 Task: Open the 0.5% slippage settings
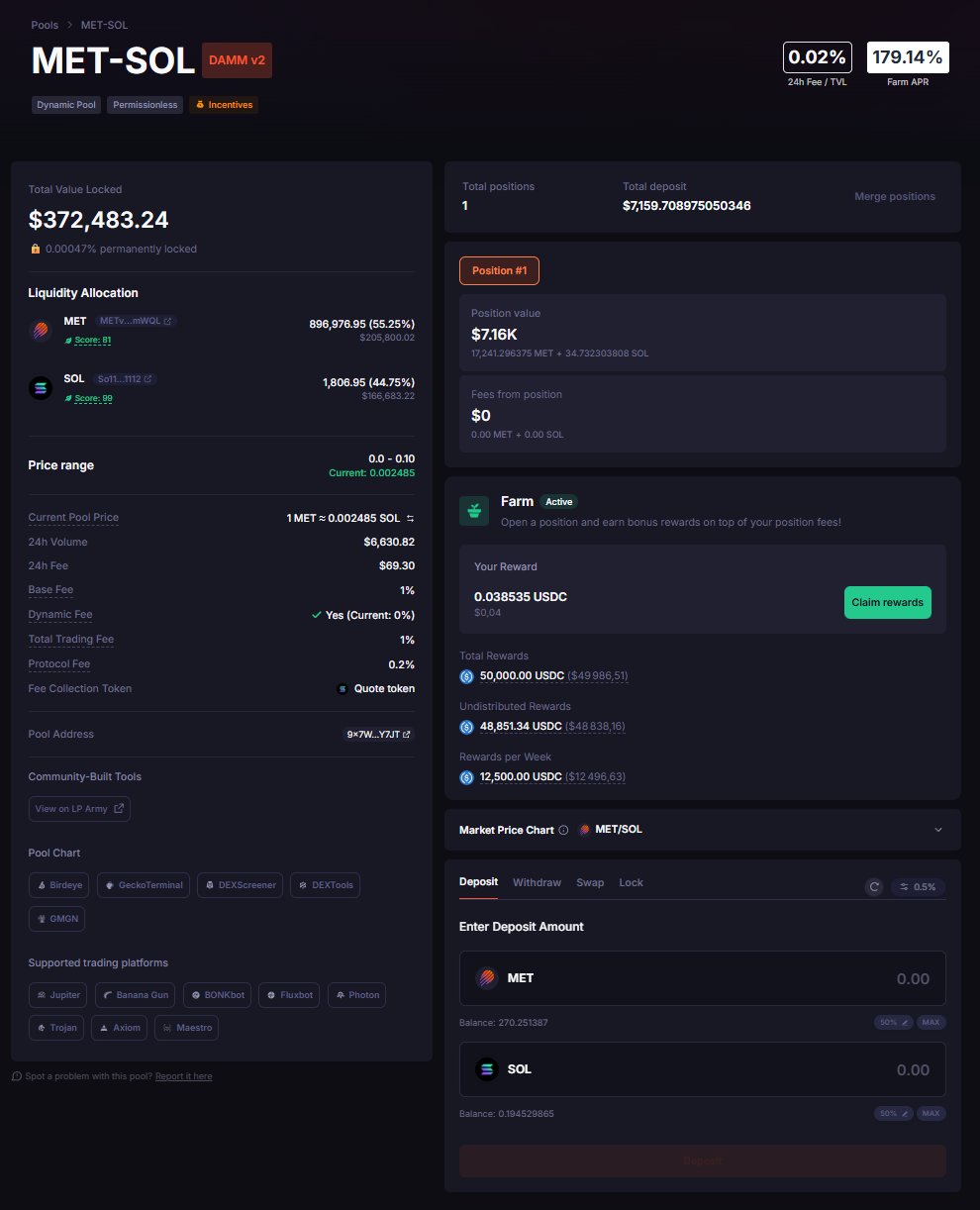(x=918, y=887)
